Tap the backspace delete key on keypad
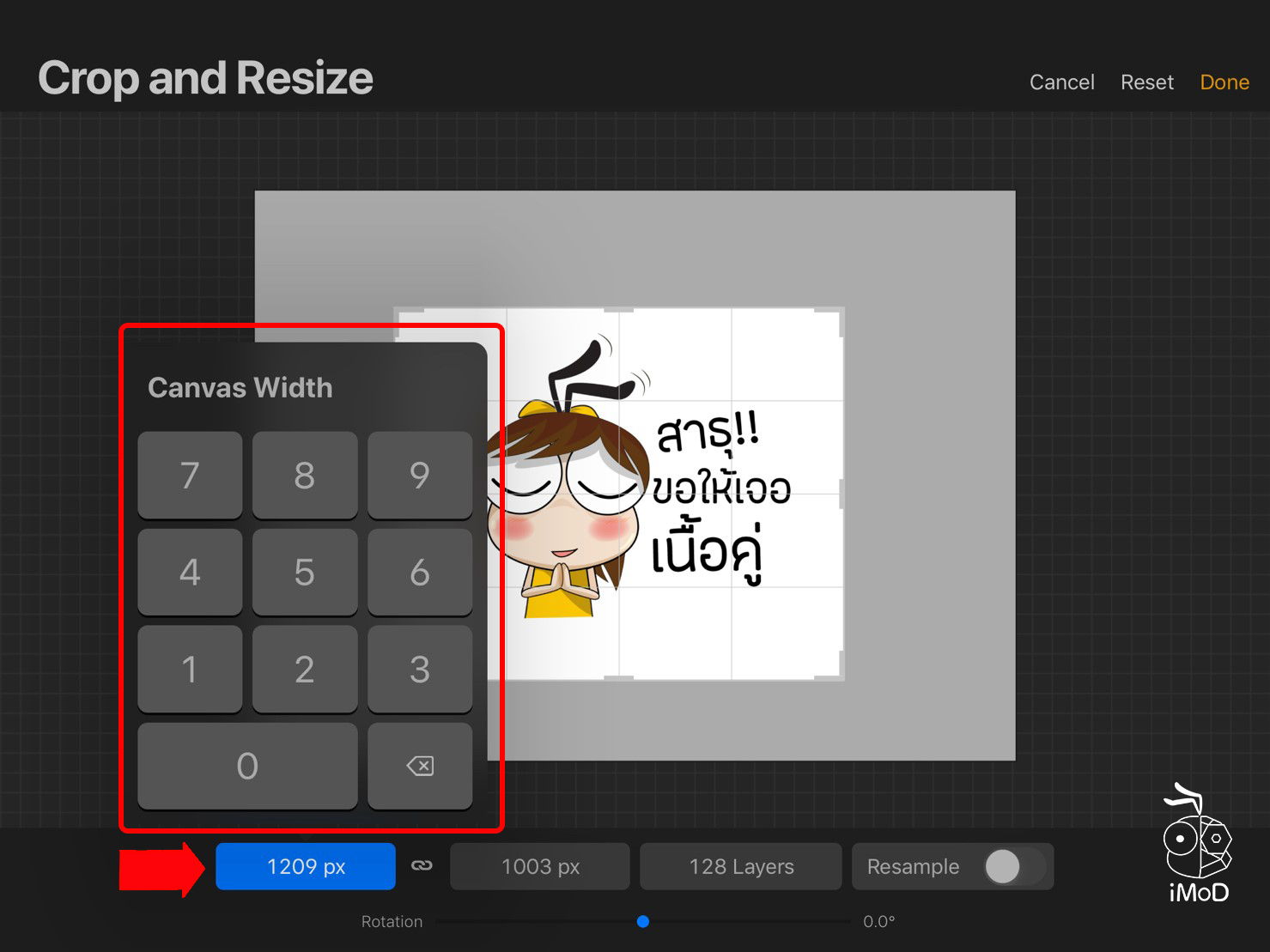The width and height of the screenshot is (1270, 952). point(420,766)
